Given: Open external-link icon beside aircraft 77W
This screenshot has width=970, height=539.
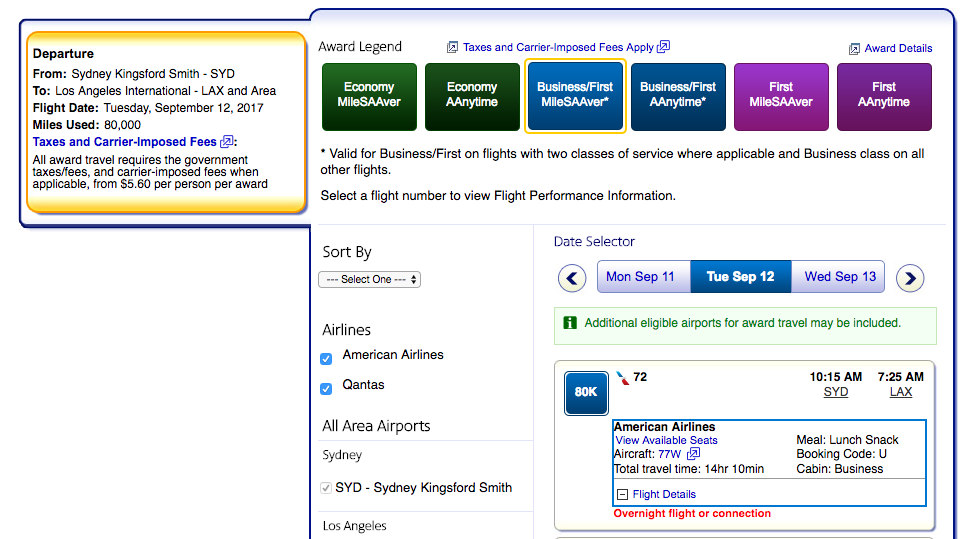Looking at the screenshot, I should 693,454.
